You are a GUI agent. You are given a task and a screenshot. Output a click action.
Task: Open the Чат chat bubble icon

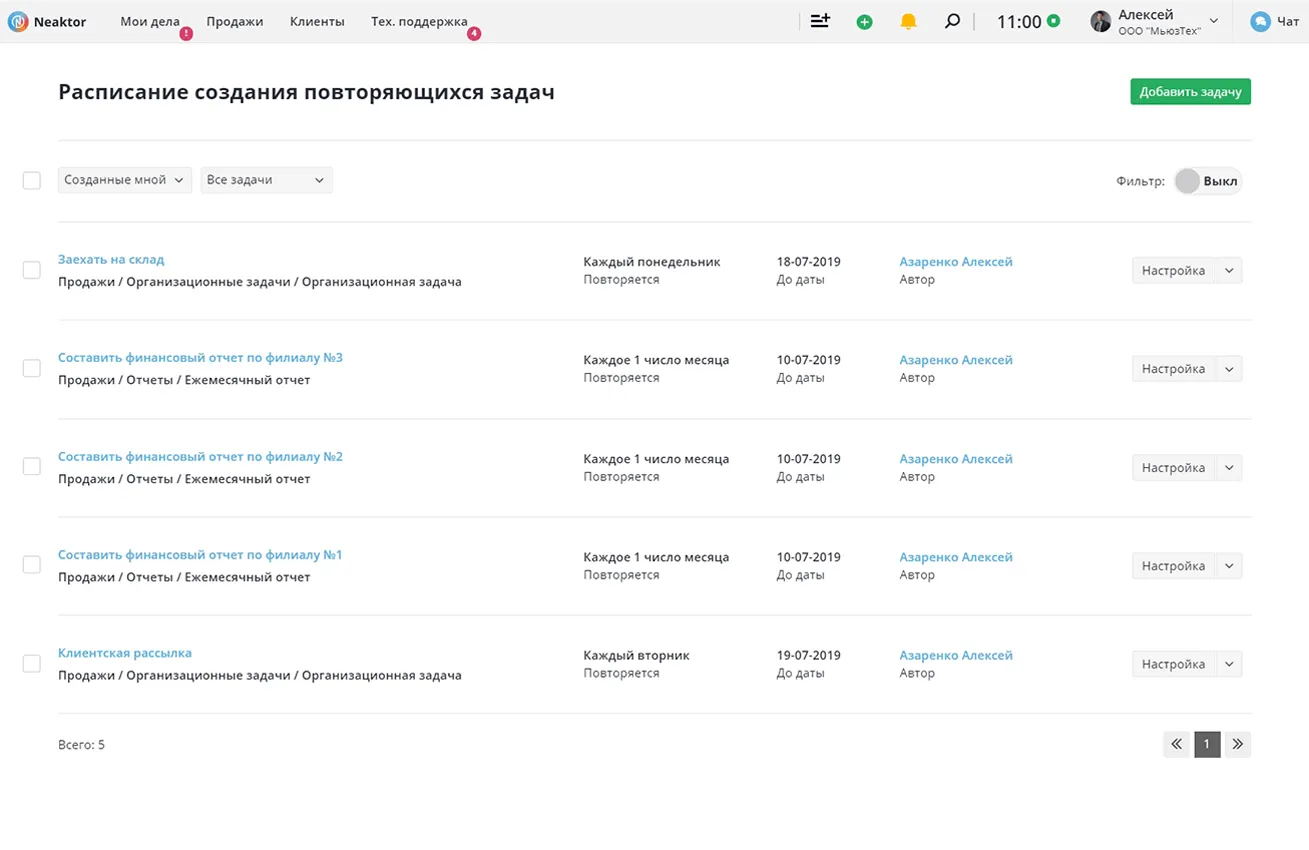[1260, 21]
